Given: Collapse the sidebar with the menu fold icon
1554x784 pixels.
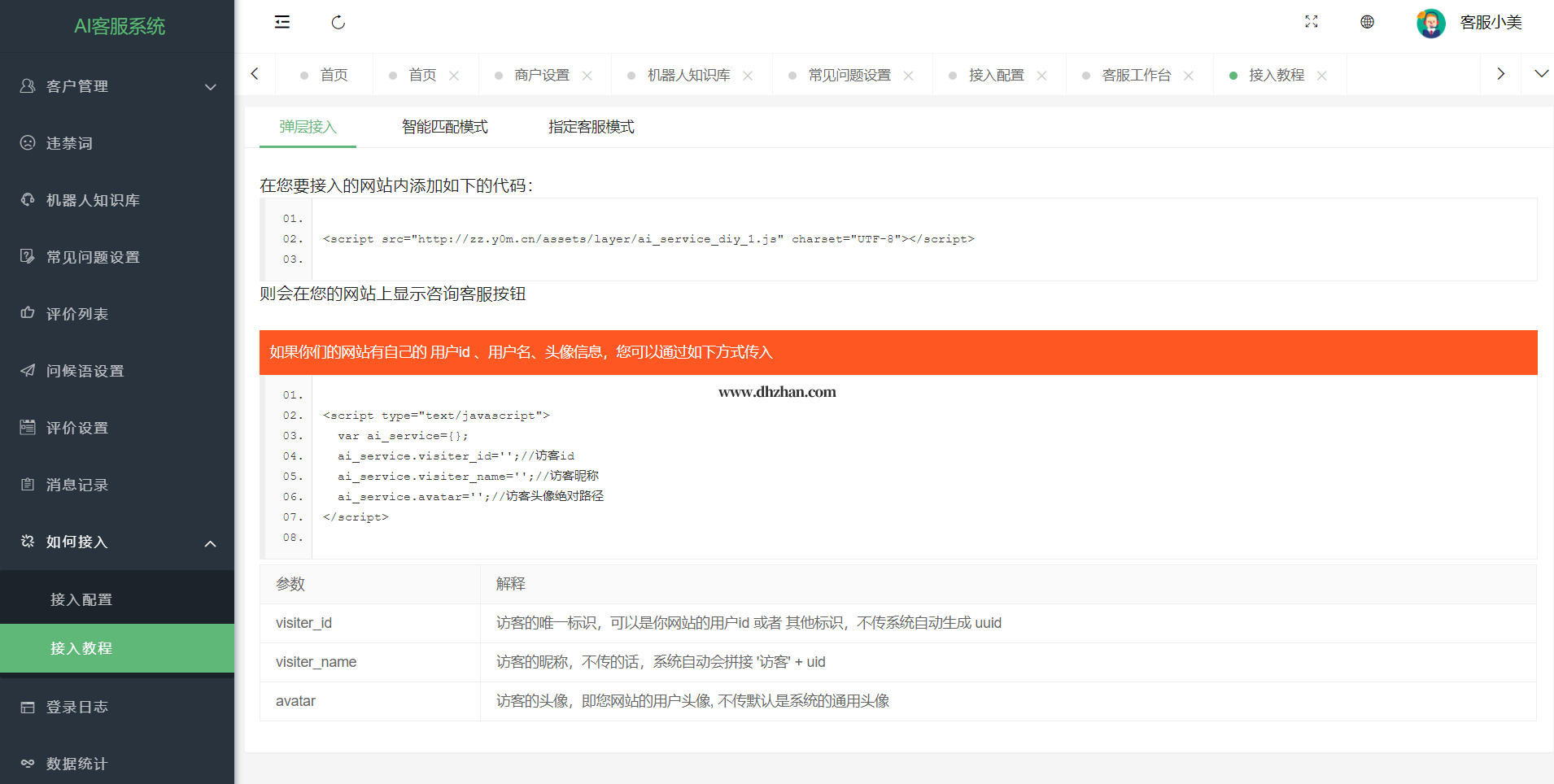Looking at the screenshot, I should pos(282,22).
